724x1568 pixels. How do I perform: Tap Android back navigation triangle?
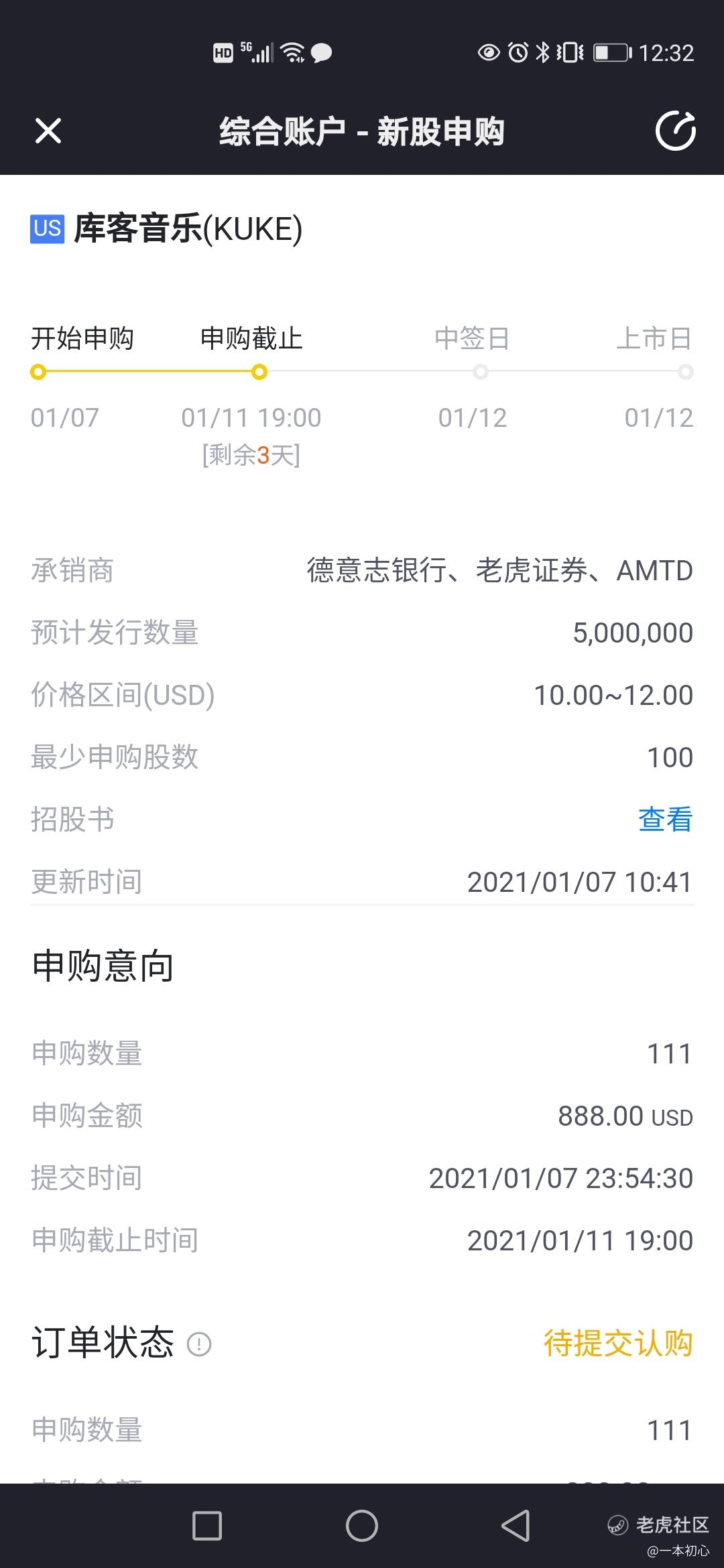coord(516,1526)
